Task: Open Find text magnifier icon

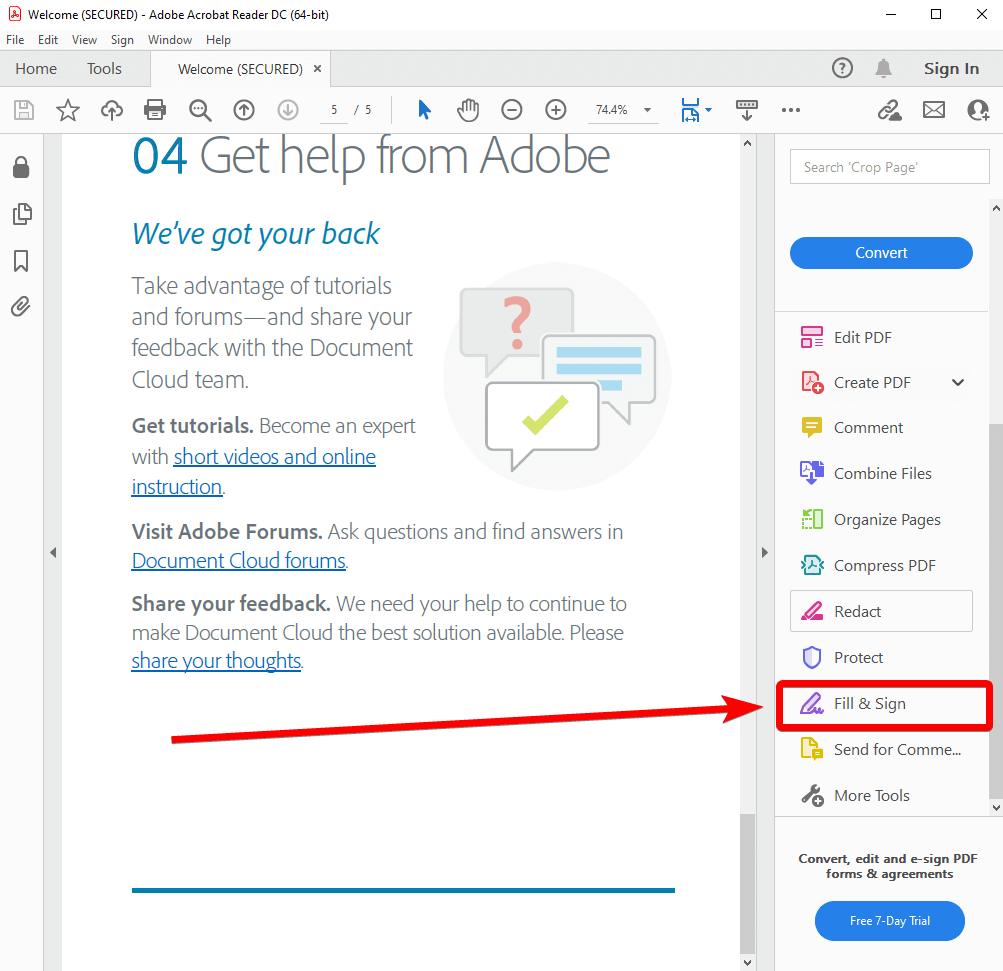Action: [200, 110]
